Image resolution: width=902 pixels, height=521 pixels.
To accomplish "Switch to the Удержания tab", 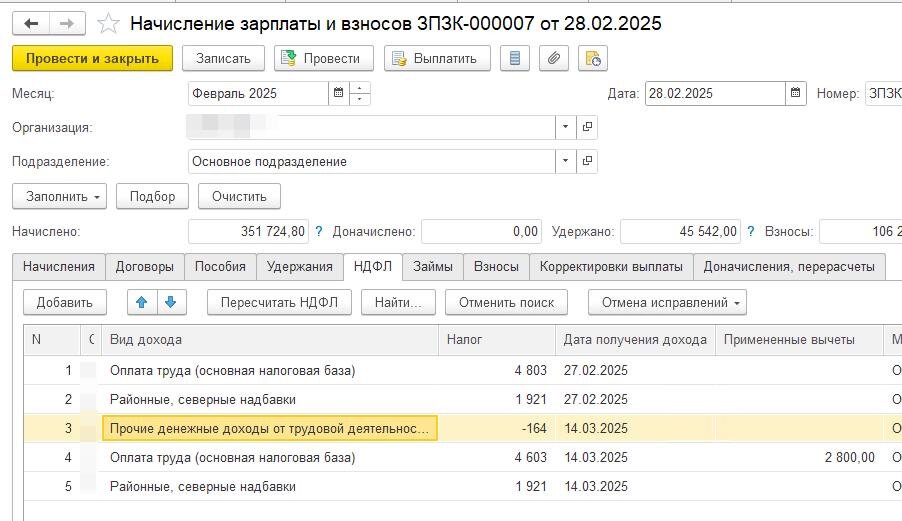I will point(300,267).
